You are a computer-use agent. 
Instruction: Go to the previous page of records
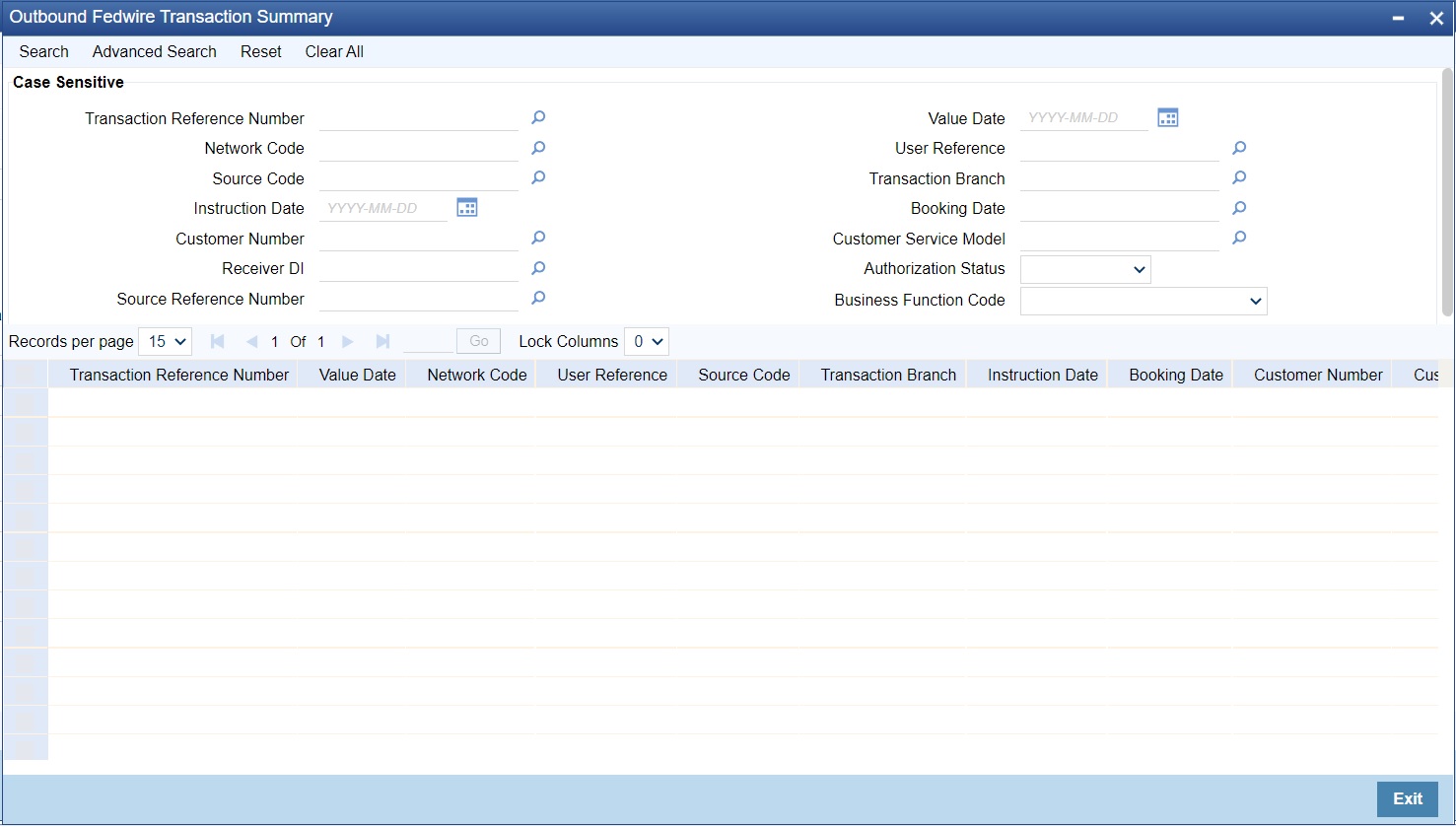tap(251, 341)
